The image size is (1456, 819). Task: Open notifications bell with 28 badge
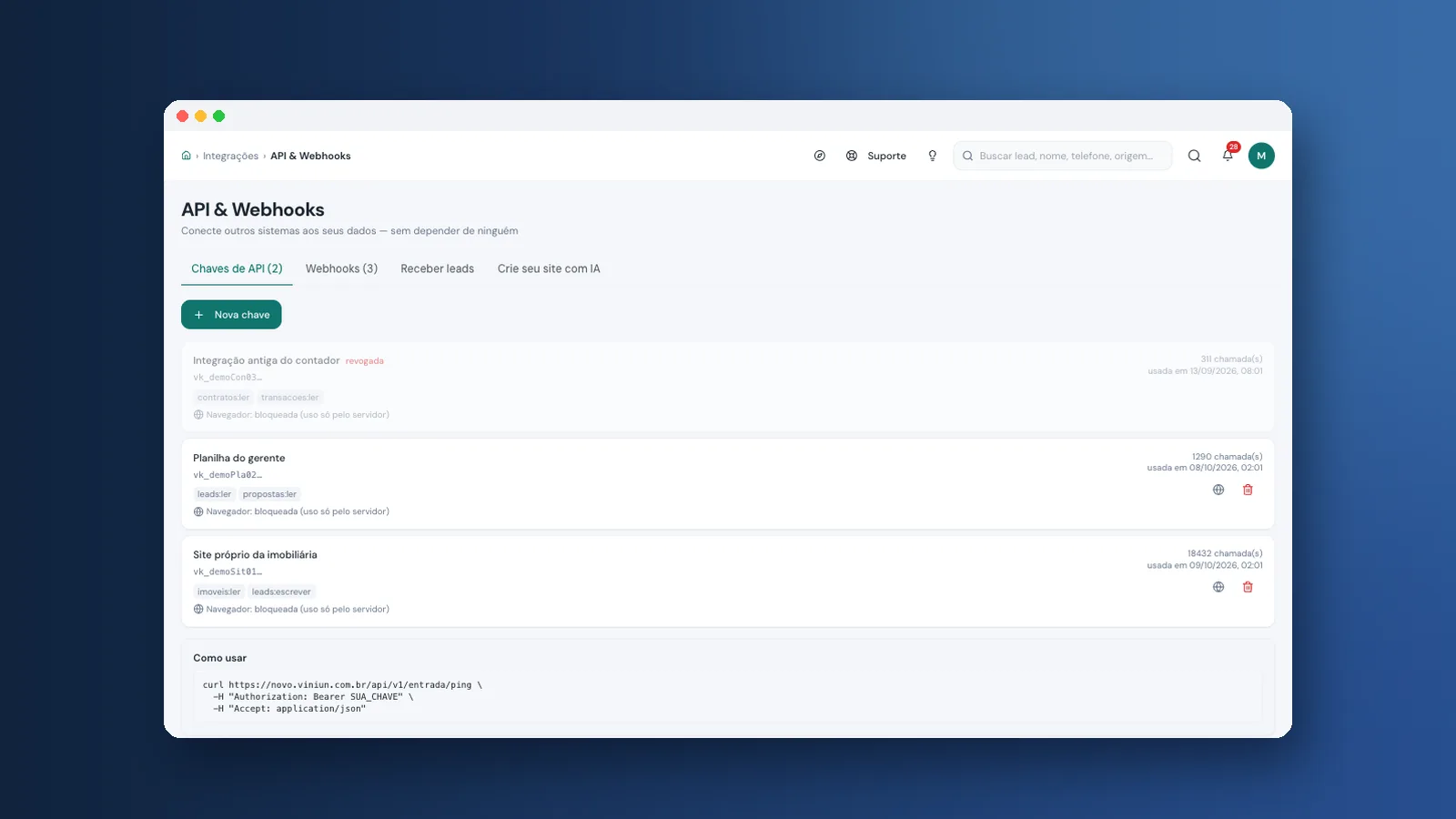(1228, 155)
